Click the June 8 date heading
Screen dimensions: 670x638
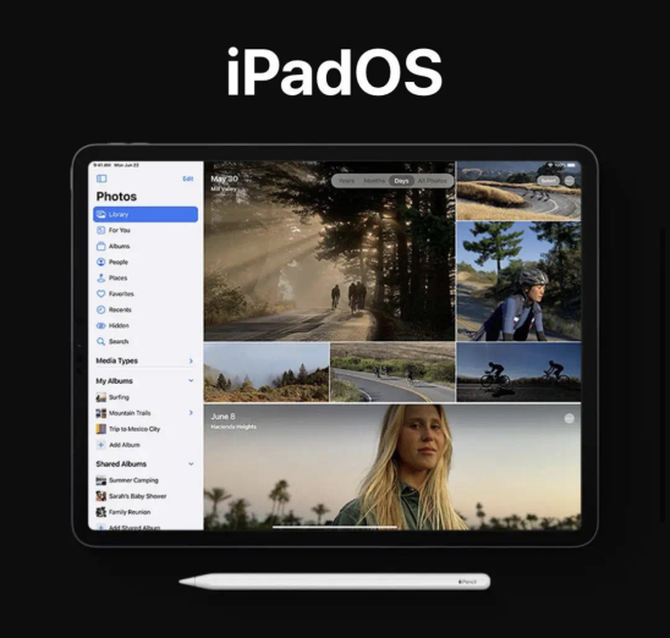(x=223, y=416)
